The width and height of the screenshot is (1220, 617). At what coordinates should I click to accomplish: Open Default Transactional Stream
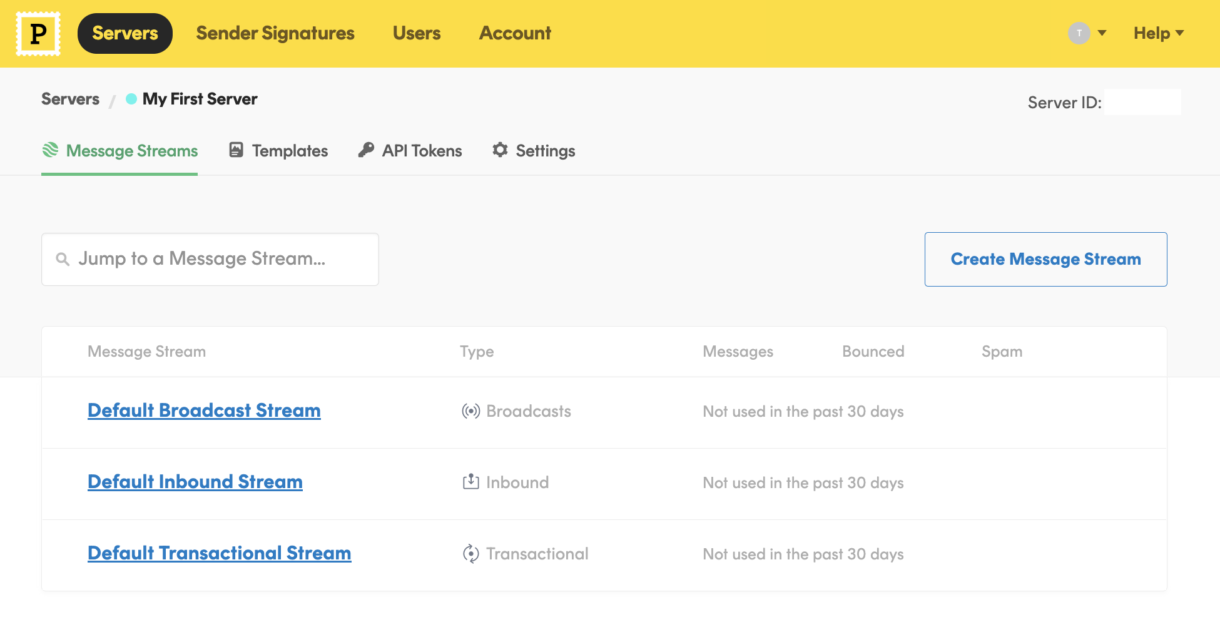tap(219, 553)
